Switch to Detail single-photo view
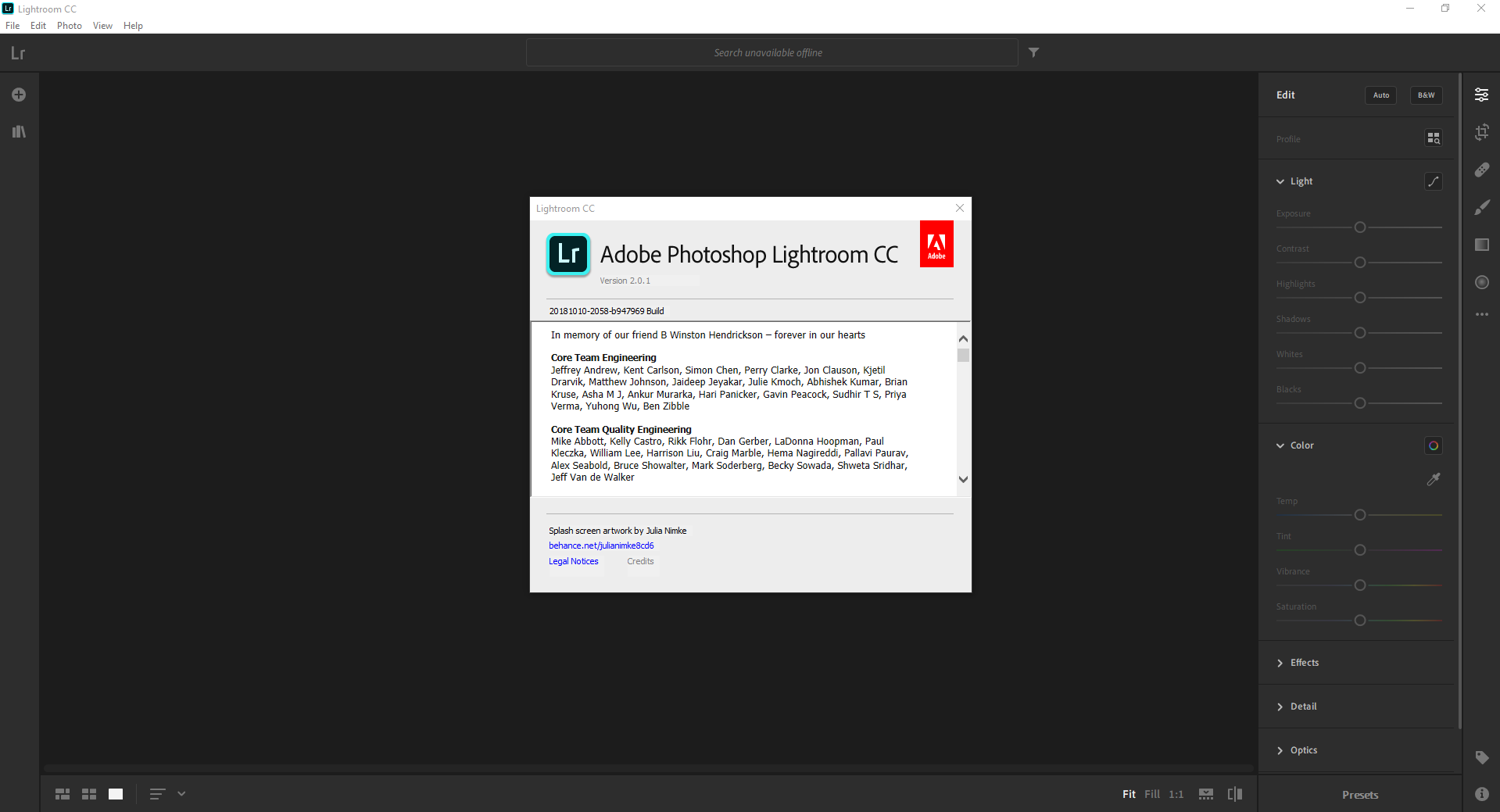 tap(116, 794)
